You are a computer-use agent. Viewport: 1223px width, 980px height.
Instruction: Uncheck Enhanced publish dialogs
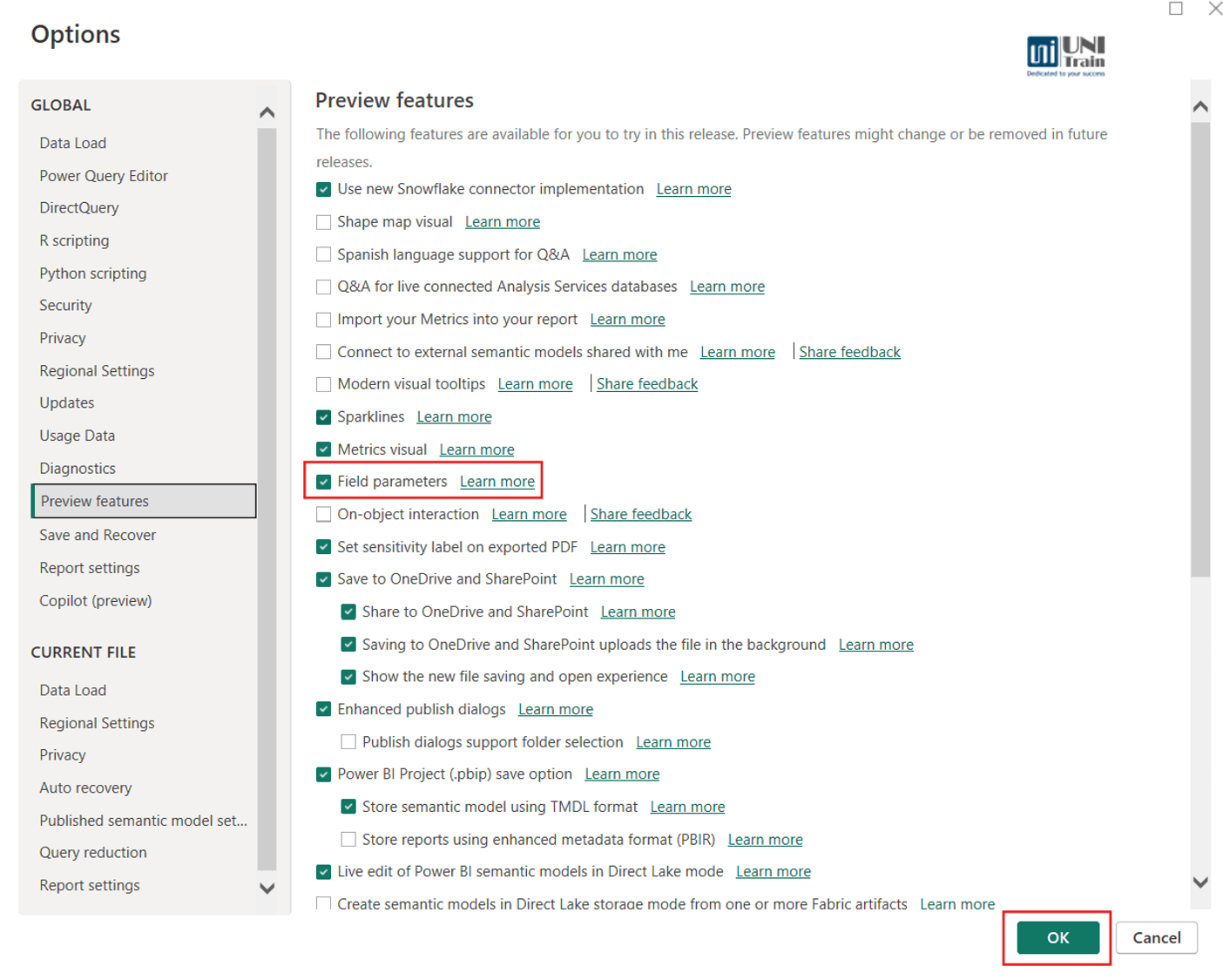(x=323, y=710)
